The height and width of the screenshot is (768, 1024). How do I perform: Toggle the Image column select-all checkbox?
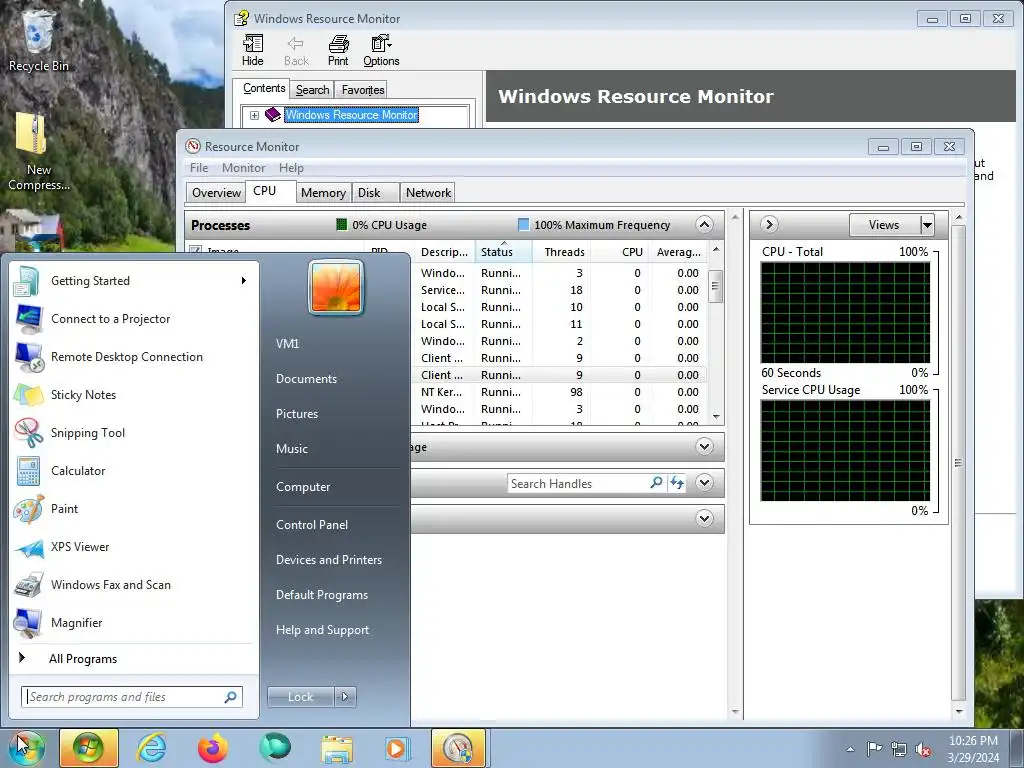tap(195, 251)
